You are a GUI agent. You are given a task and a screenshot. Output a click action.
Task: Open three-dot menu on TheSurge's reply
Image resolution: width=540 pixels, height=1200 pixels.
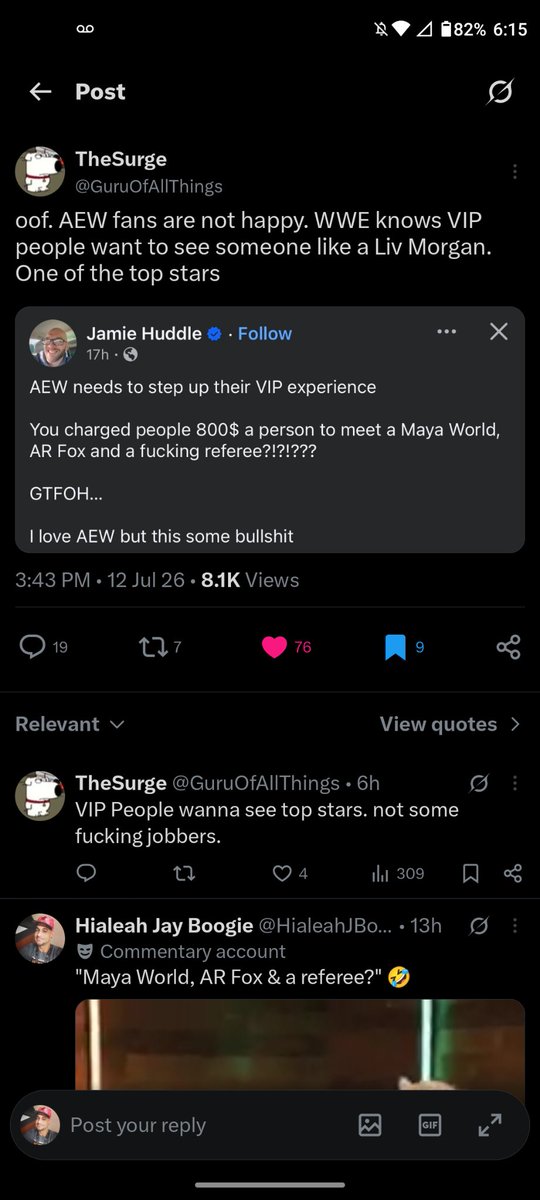tap(514, 784)
